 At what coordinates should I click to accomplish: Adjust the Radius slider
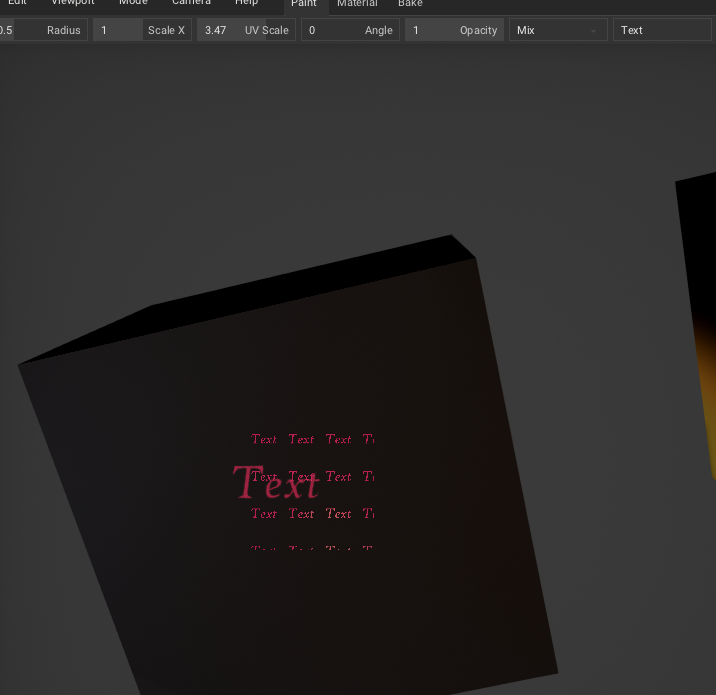43,30
